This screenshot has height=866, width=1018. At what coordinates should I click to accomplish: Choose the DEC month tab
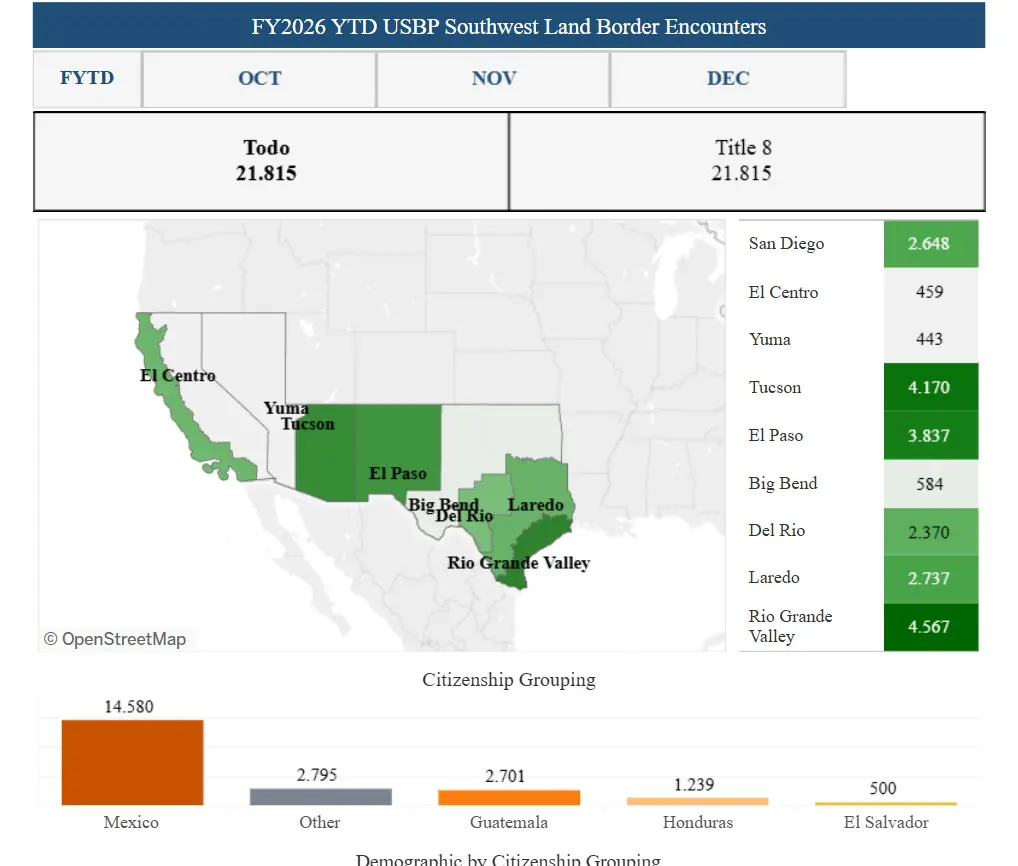click(x=727, y=79)
